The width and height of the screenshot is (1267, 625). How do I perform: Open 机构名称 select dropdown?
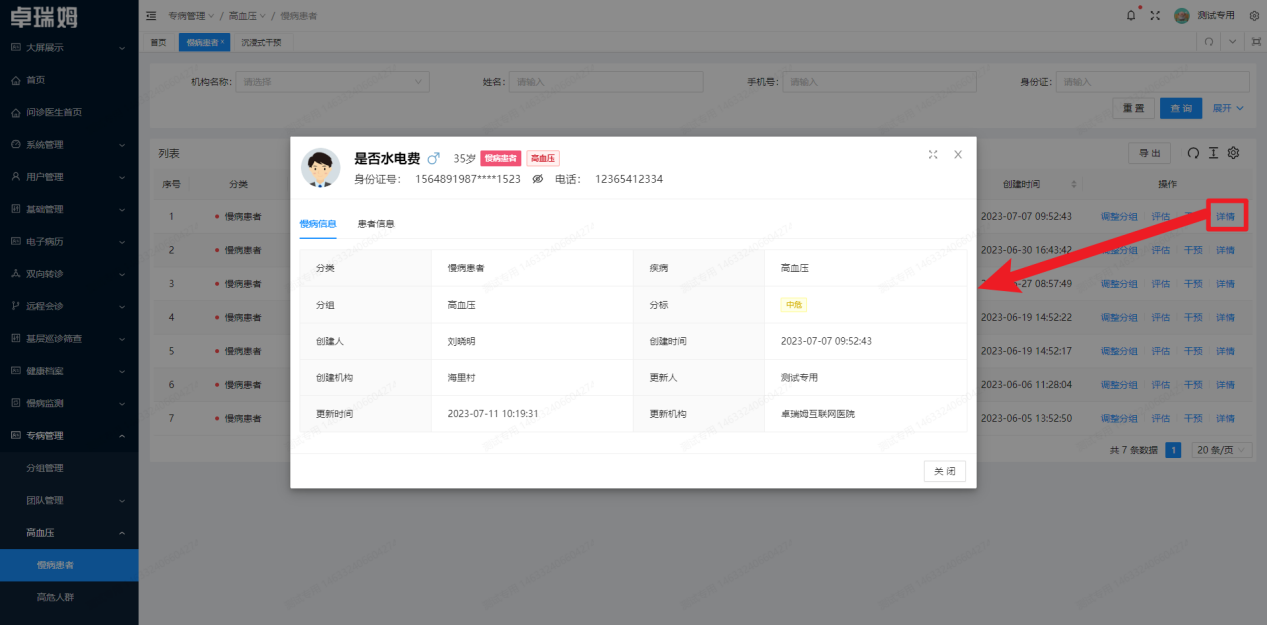pos(333,82)
